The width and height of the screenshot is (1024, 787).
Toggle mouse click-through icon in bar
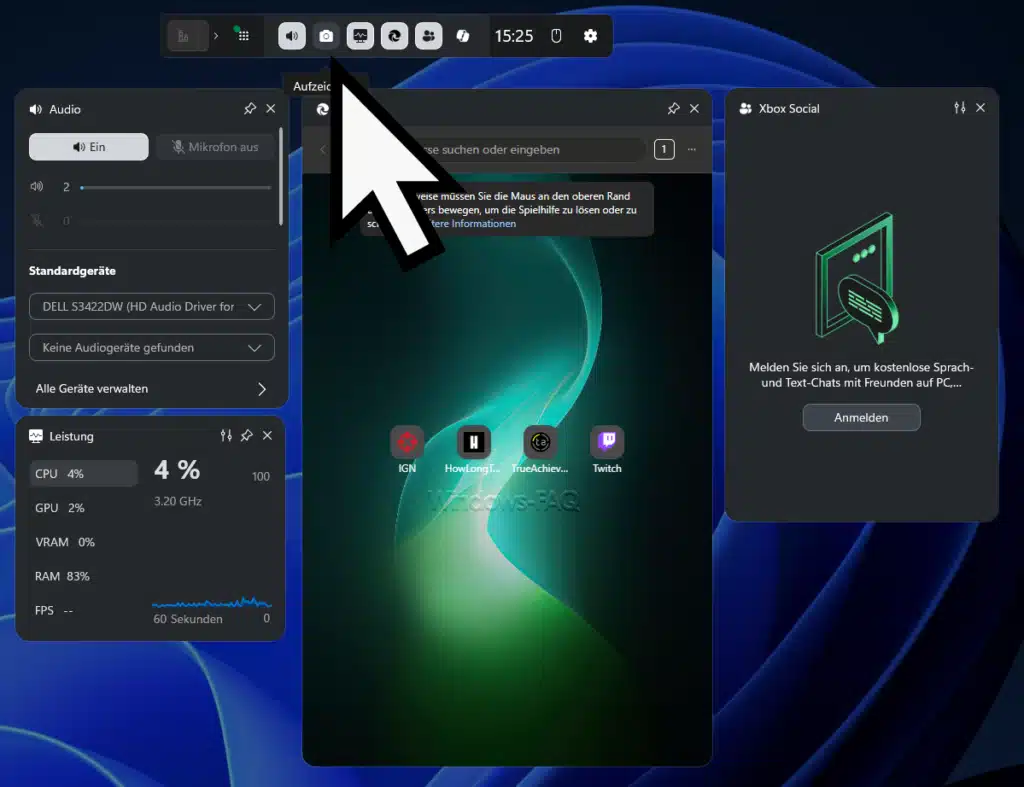(x=556, y=36)
